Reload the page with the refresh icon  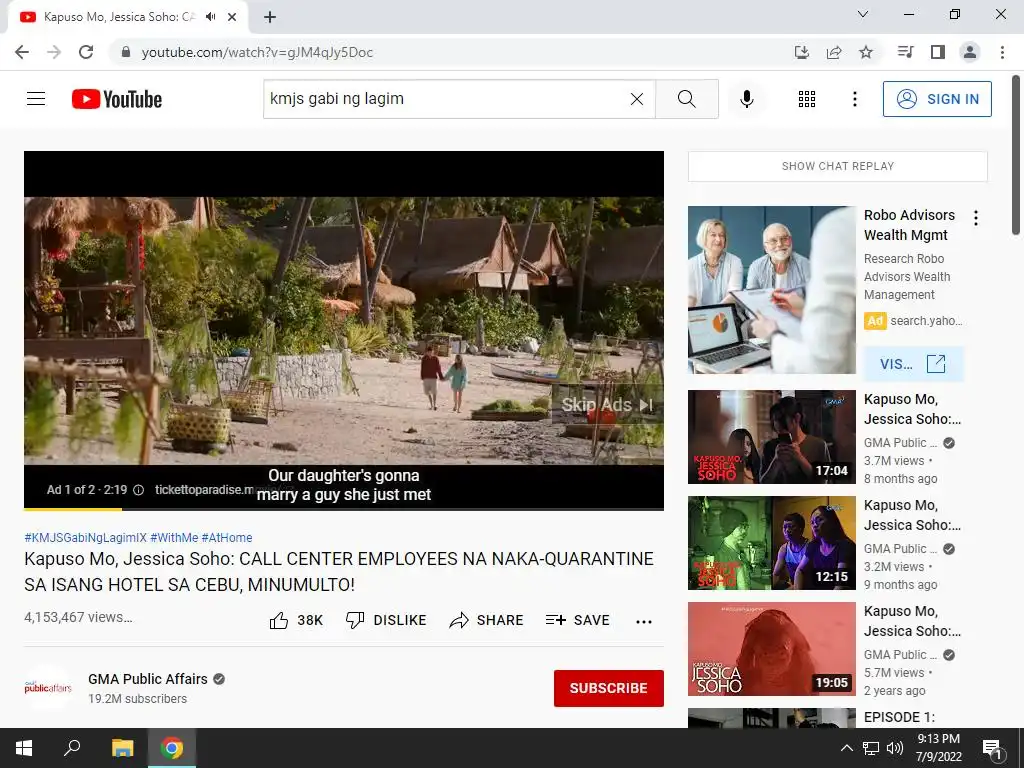(86, 52)
